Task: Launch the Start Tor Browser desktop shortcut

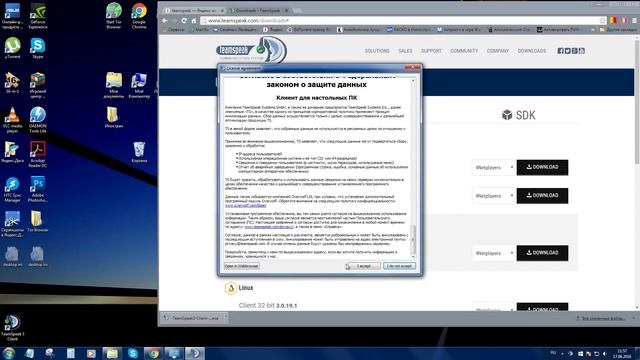Action: click(114, 16)
